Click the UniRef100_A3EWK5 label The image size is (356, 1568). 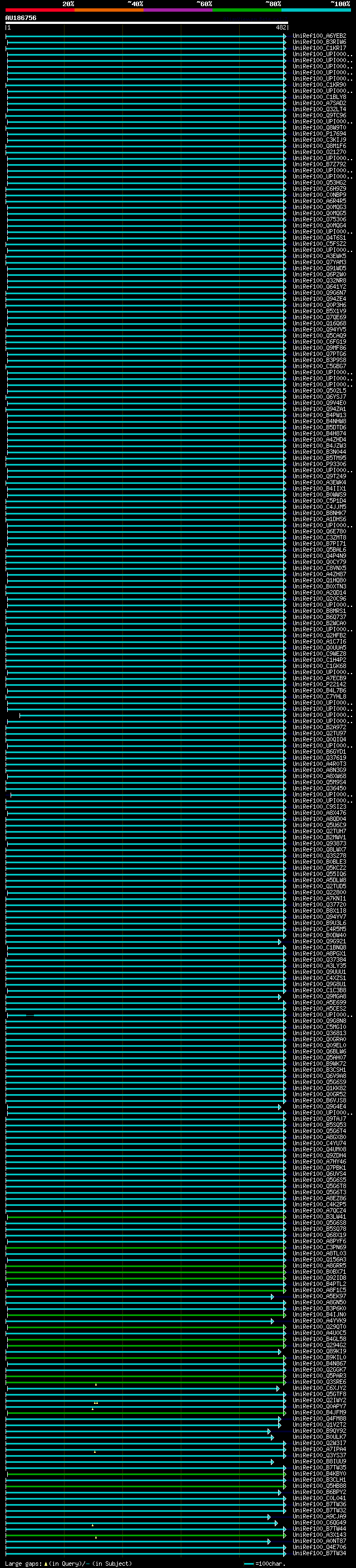(x=319, y=256)
